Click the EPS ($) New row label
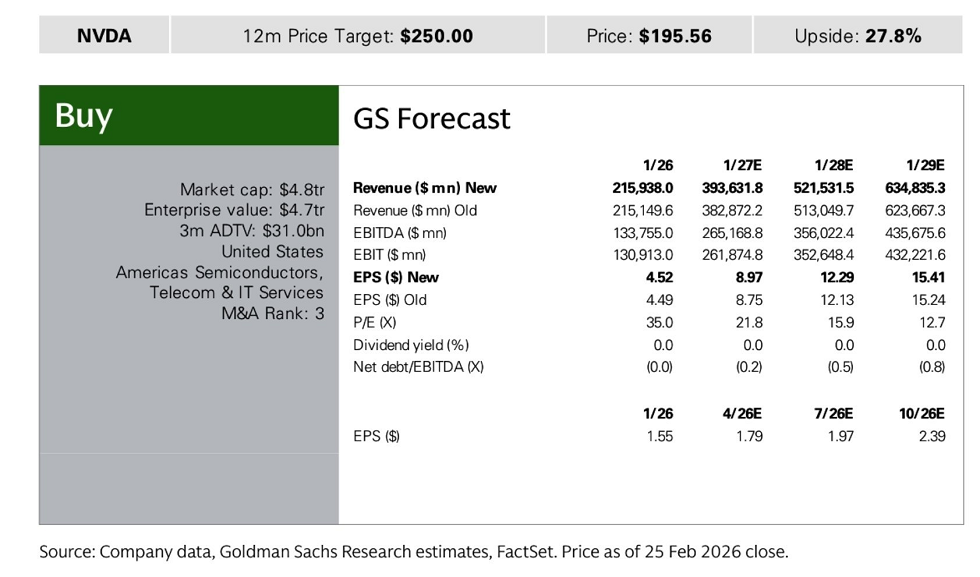This screenshot has height=577, width=980. click(395, 277)
